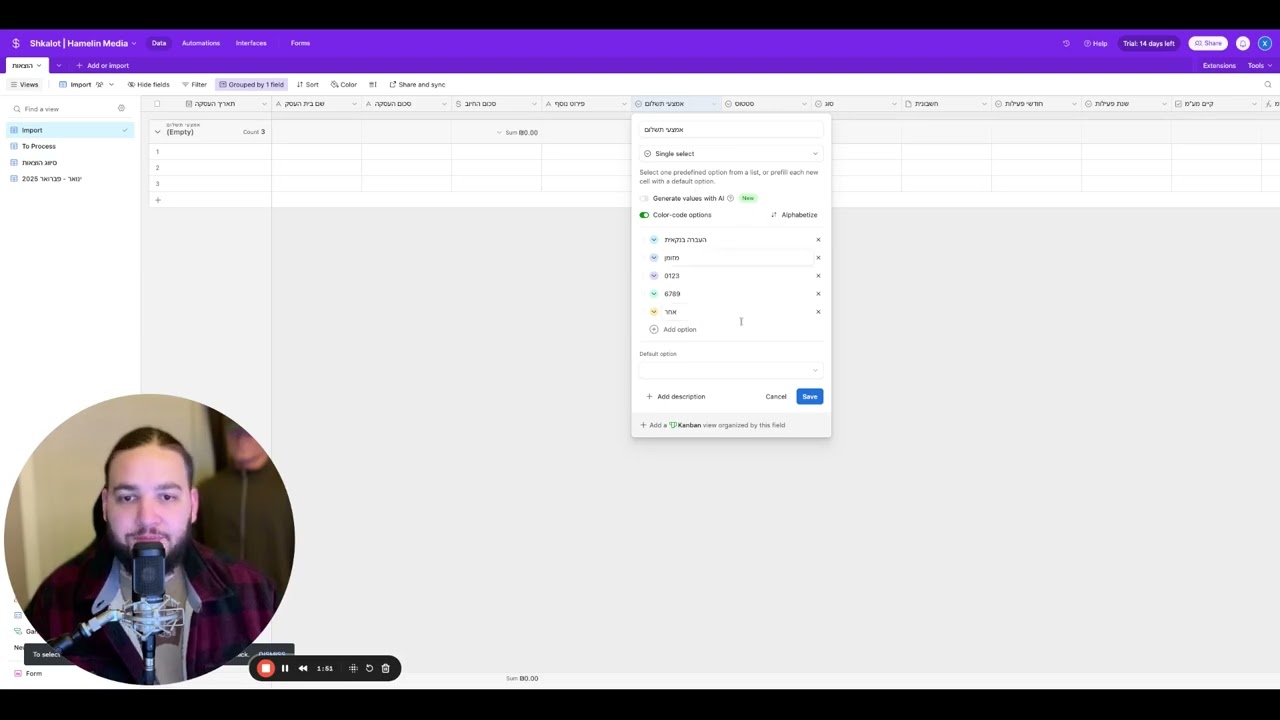The width and height of the screenshot is (1280, 720).
Task: Save the field settings
Action: (x=810, y=397)
